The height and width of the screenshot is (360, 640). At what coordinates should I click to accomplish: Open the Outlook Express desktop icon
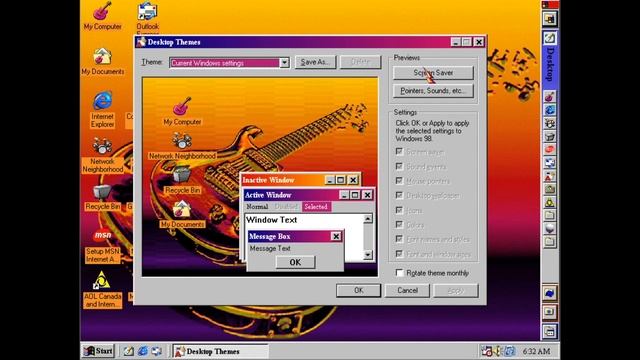147,11
